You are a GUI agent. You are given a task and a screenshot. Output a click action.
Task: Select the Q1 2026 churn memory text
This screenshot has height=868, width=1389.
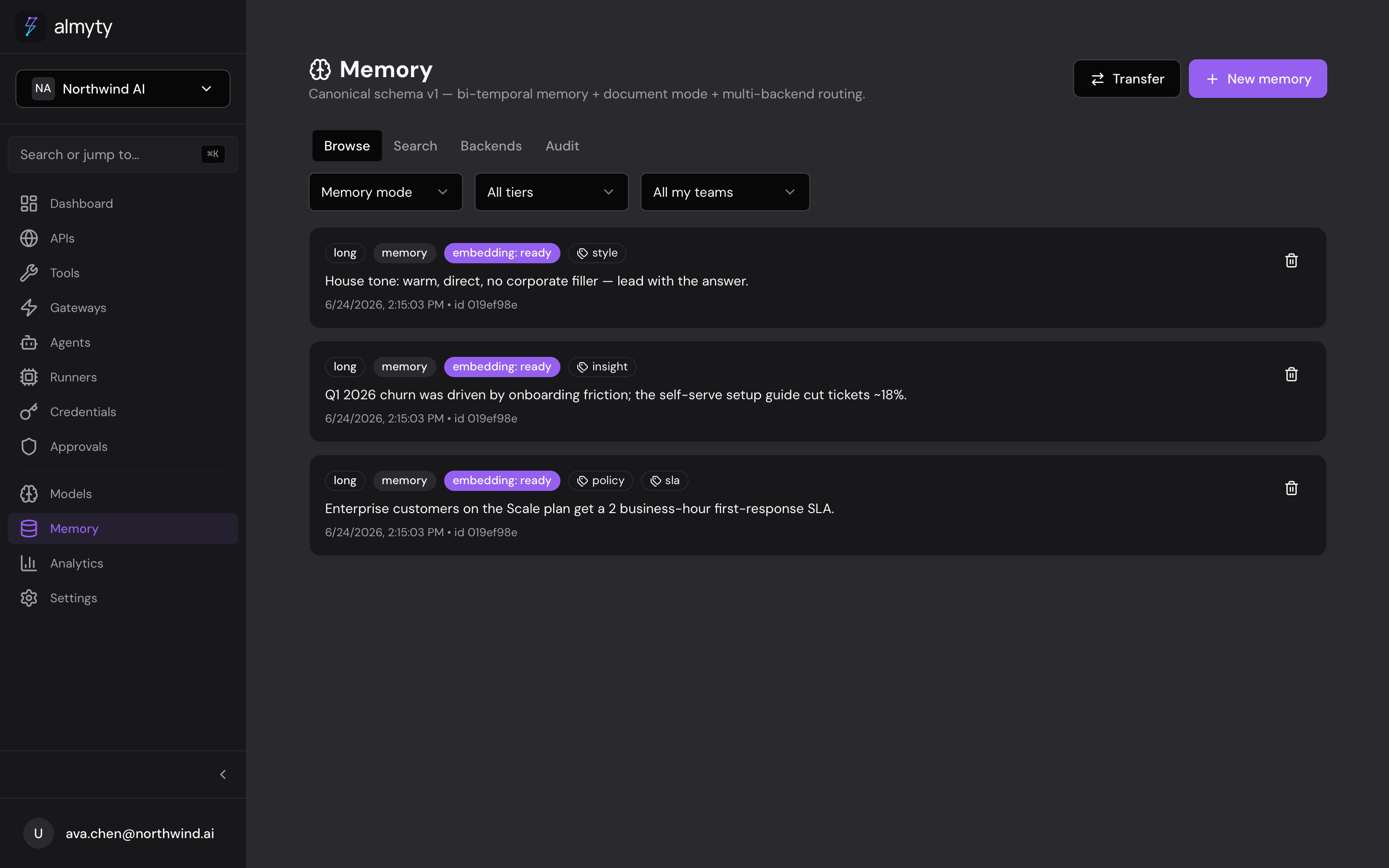pos(616,395)
